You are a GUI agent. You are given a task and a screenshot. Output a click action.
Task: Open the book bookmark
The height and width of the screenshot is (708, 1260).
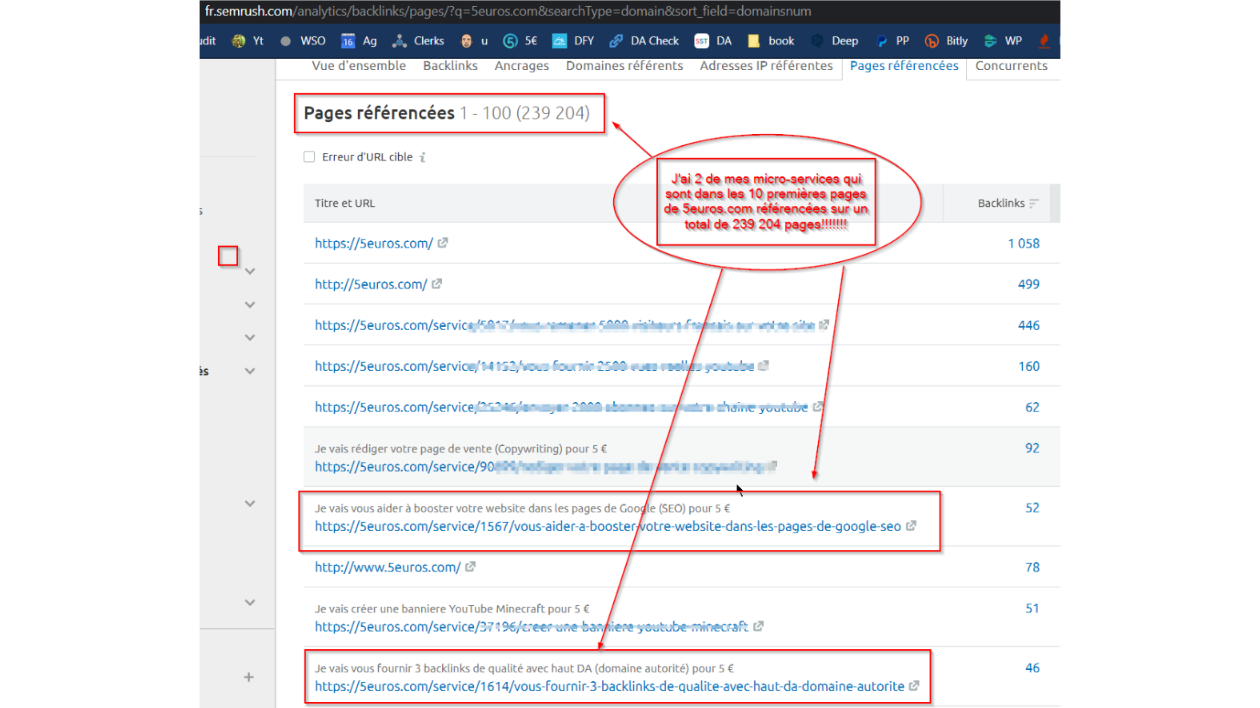point(770,41)
